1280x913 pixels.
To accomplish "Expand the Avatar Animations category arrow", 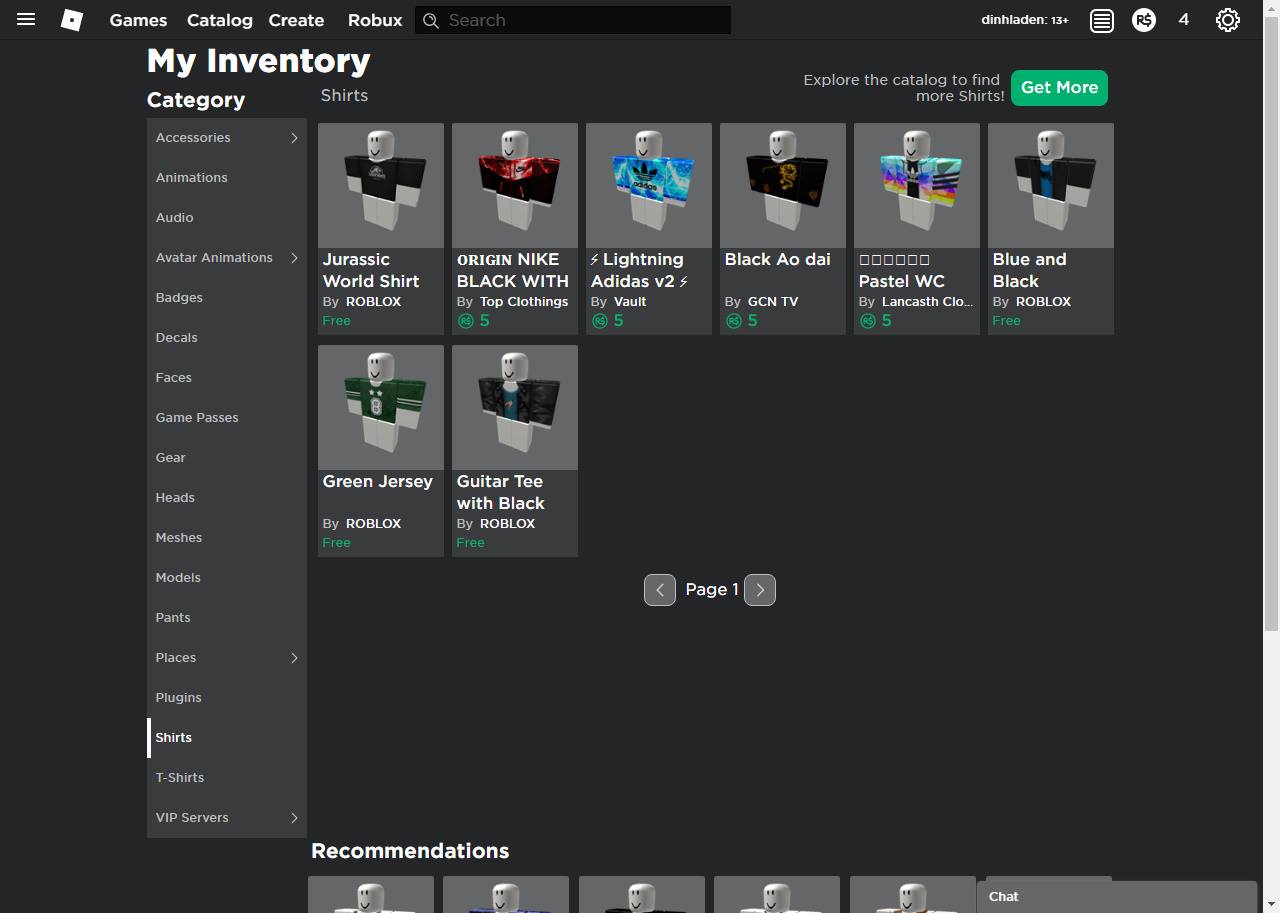I will [x=294, y=258].
